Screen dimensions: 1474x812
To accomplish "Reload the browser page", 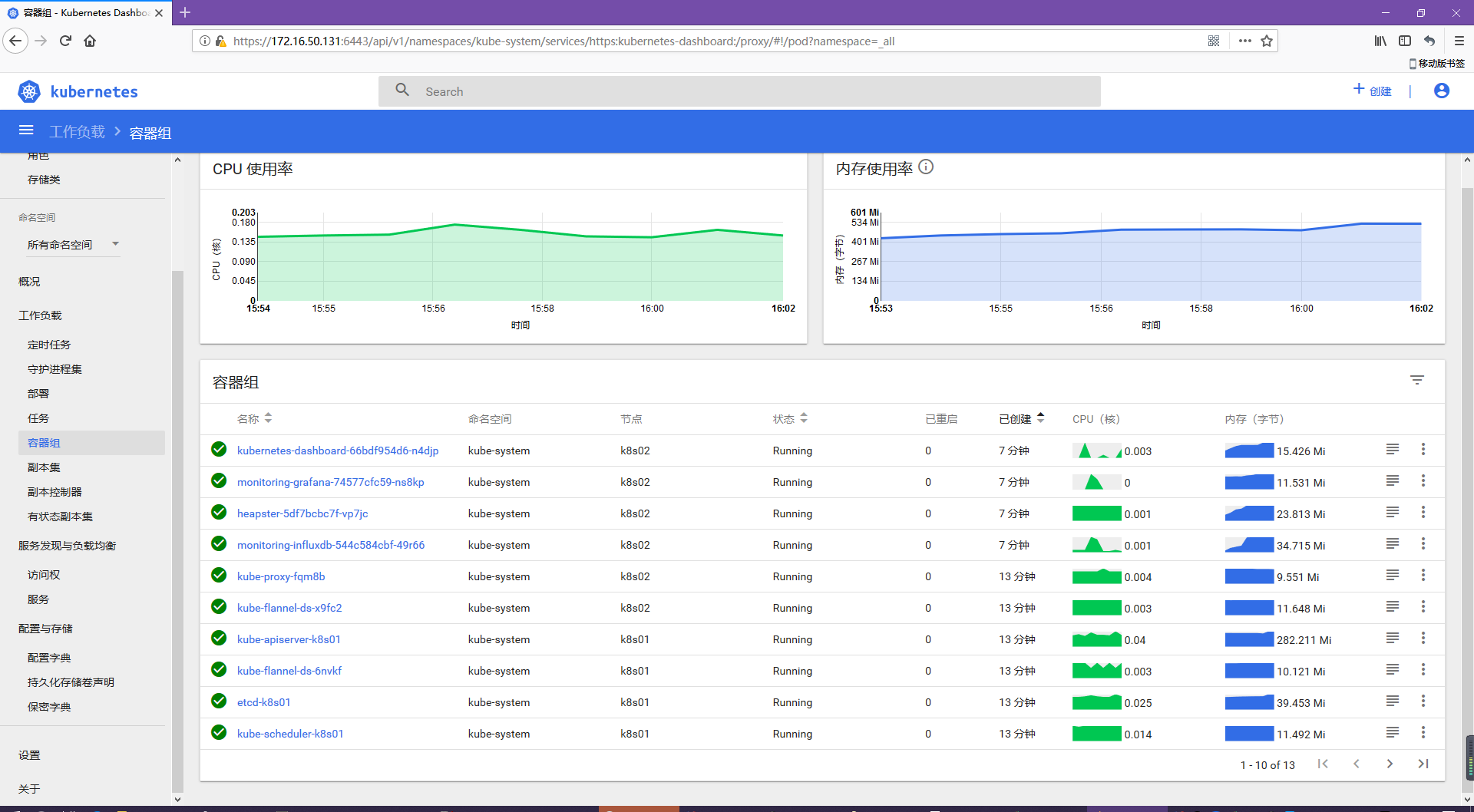I will pos(65,41).
